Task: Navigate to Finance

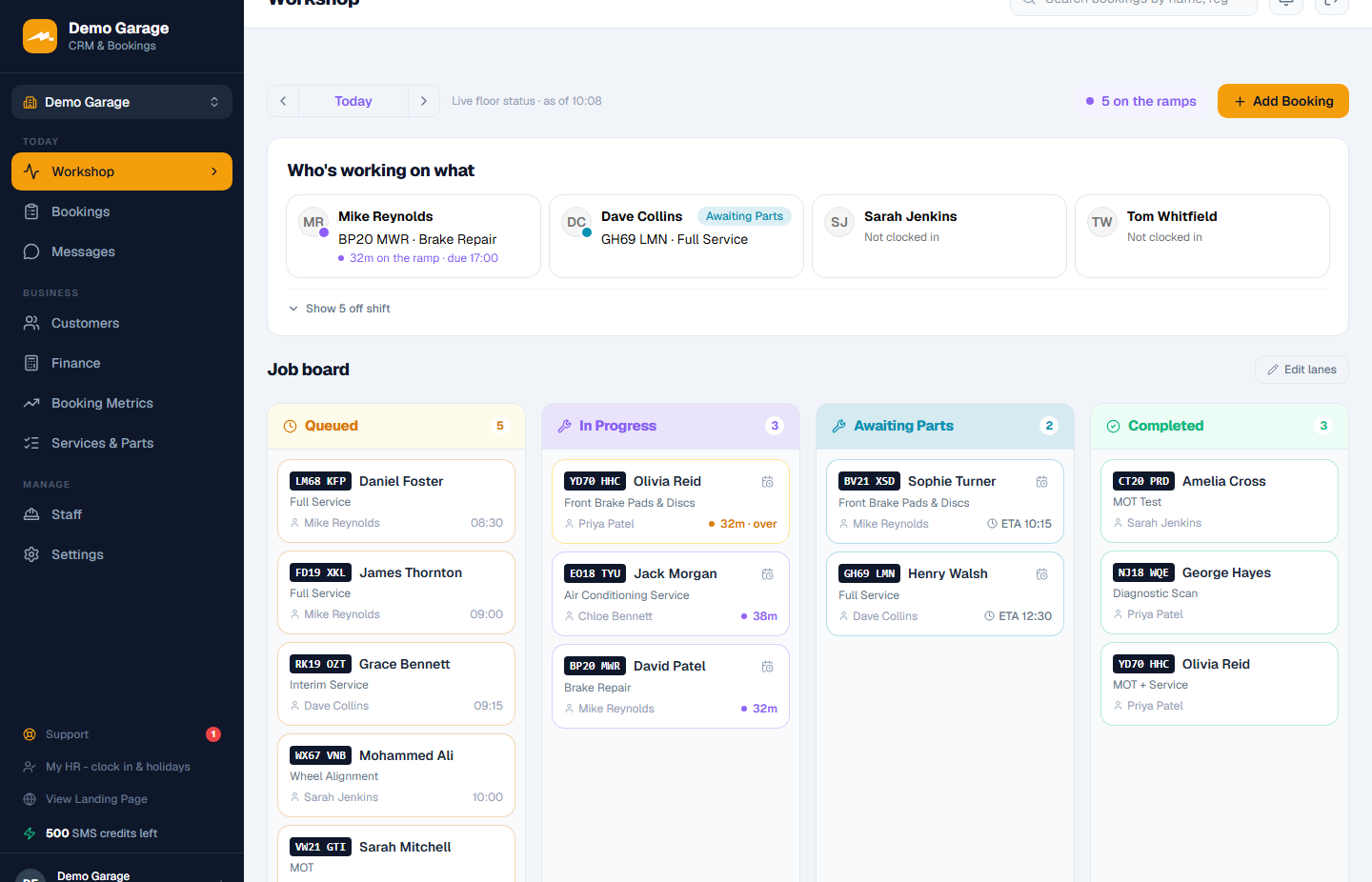Action: pyautogui.click(x=122, y=363)
